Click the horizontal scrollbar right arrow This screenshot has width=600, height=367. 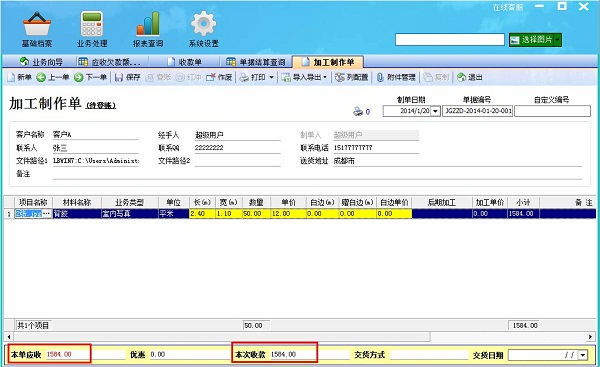(x=591, y=337)
